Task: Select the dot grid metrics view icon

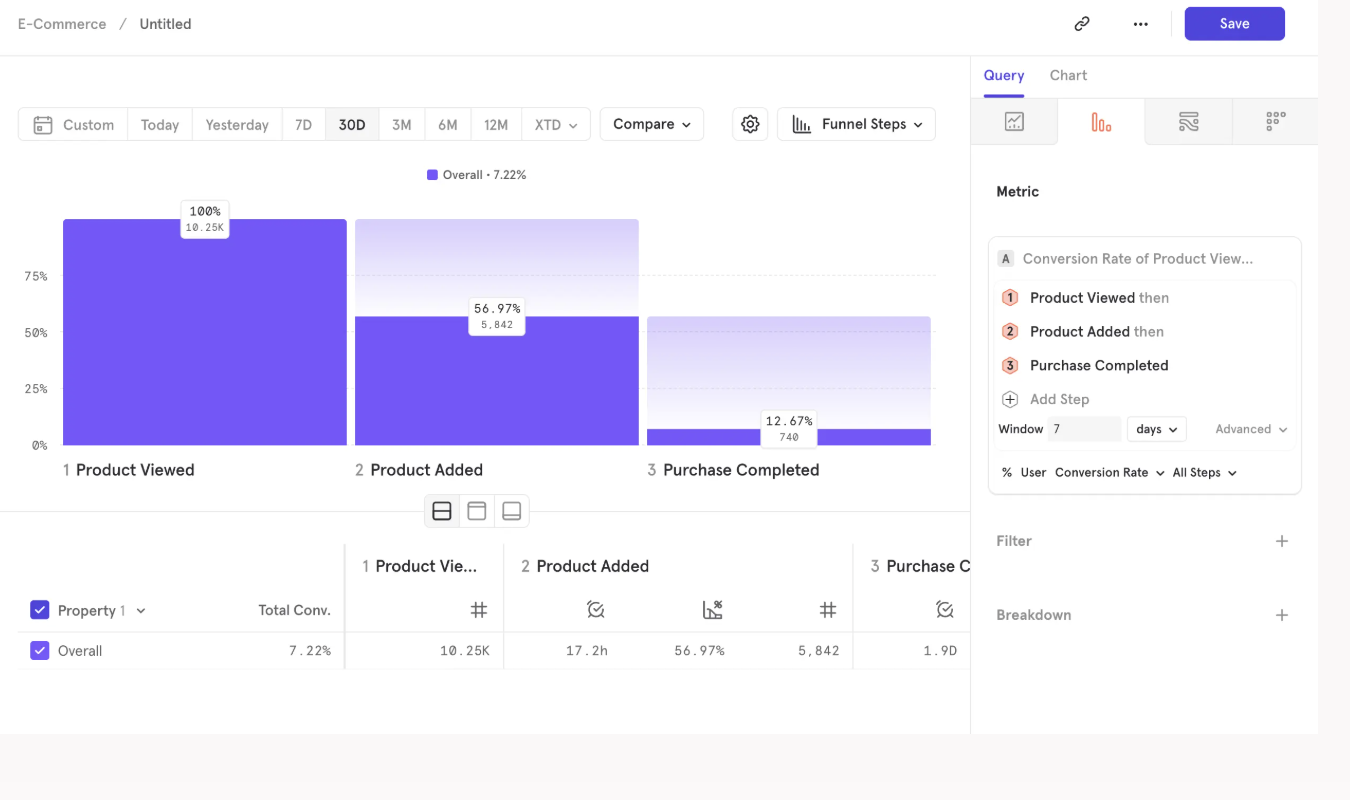Action: (1275, 121)
